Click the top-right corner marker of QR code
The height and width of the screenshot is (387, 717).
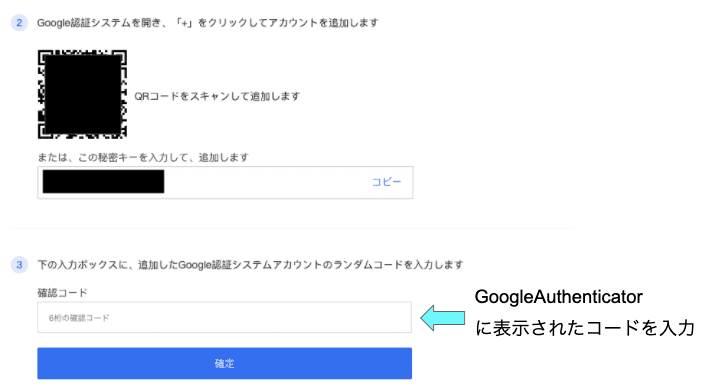point(121,55)
